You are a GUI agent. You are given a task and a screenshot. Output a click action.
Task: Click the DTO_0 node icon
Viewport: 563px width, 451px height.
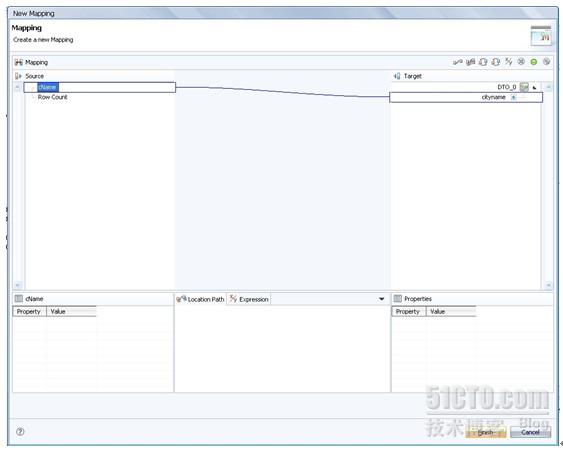524,87
